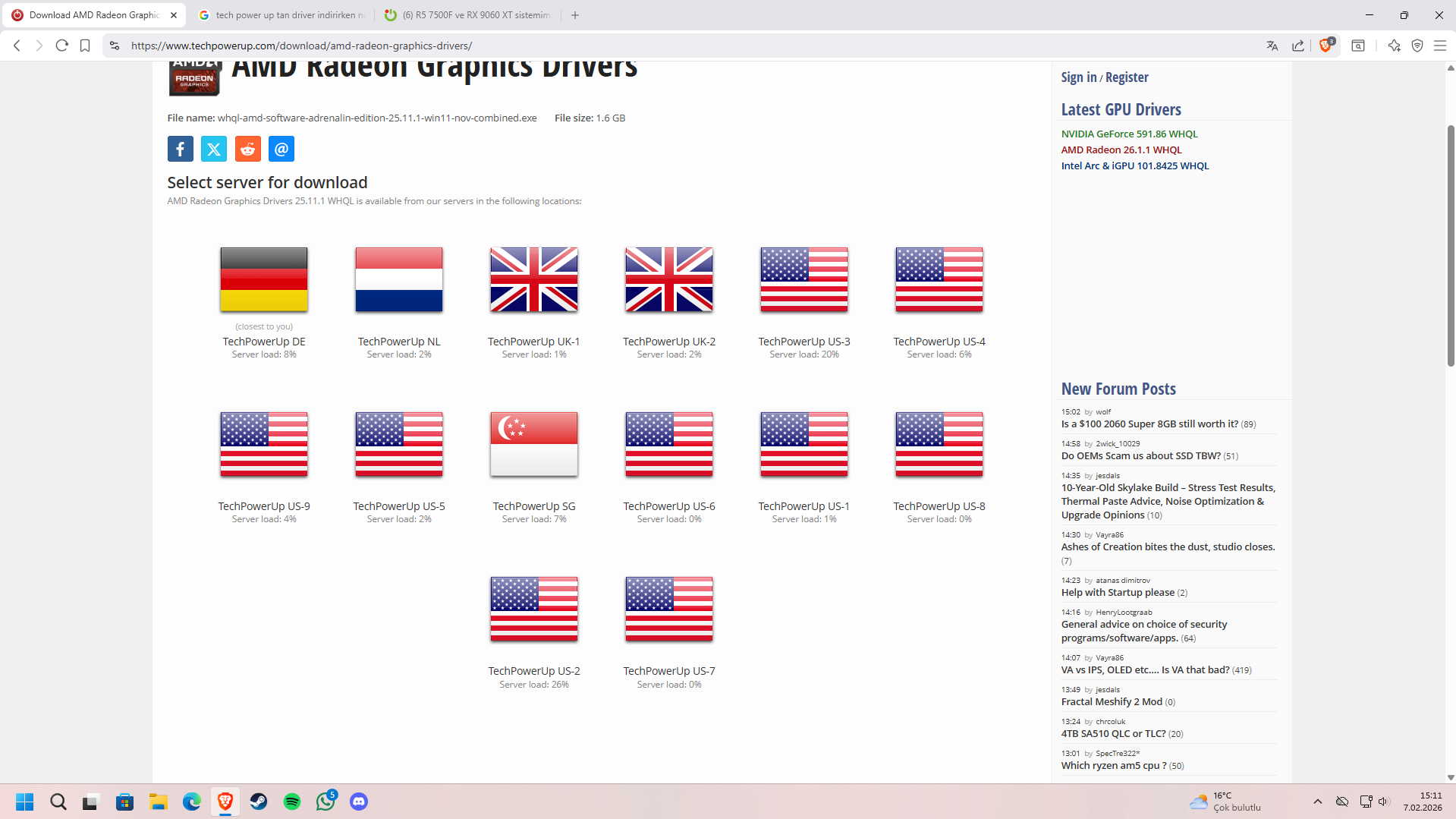1456x819 pixels.
Task: Choose the TechPowerUp US-5 server flag
Action: [399, 444]
